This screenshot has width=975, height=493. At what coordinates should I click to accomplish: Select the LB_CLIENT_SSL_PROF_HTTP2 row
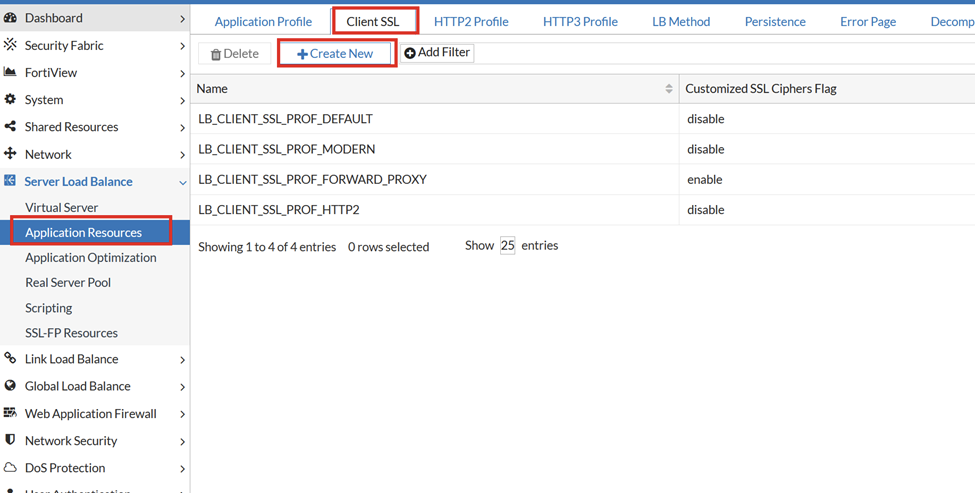(x=583, y=210)
